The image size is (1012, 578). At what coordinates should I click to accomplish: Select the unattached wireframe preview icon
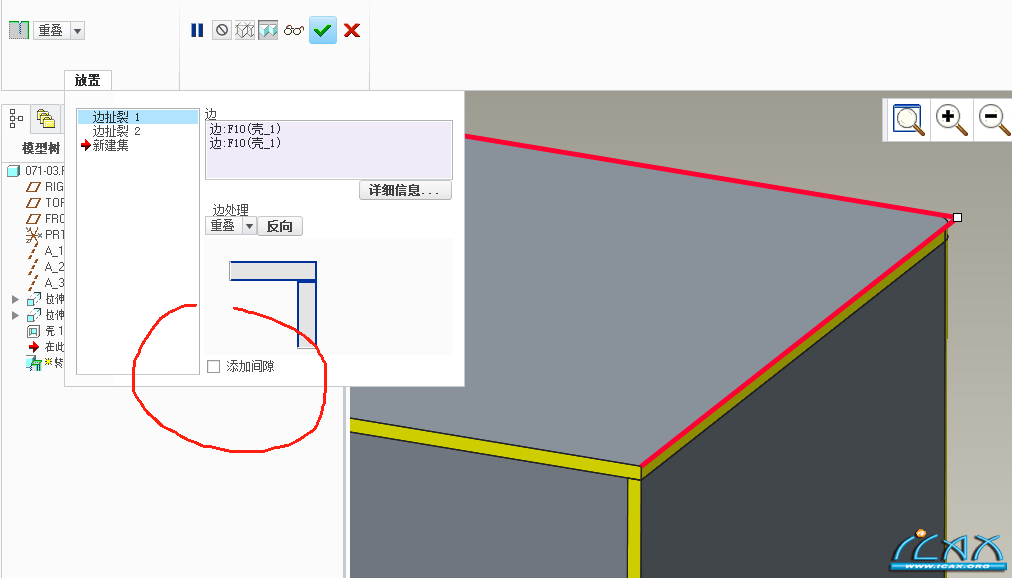click(x=245, y=30)
